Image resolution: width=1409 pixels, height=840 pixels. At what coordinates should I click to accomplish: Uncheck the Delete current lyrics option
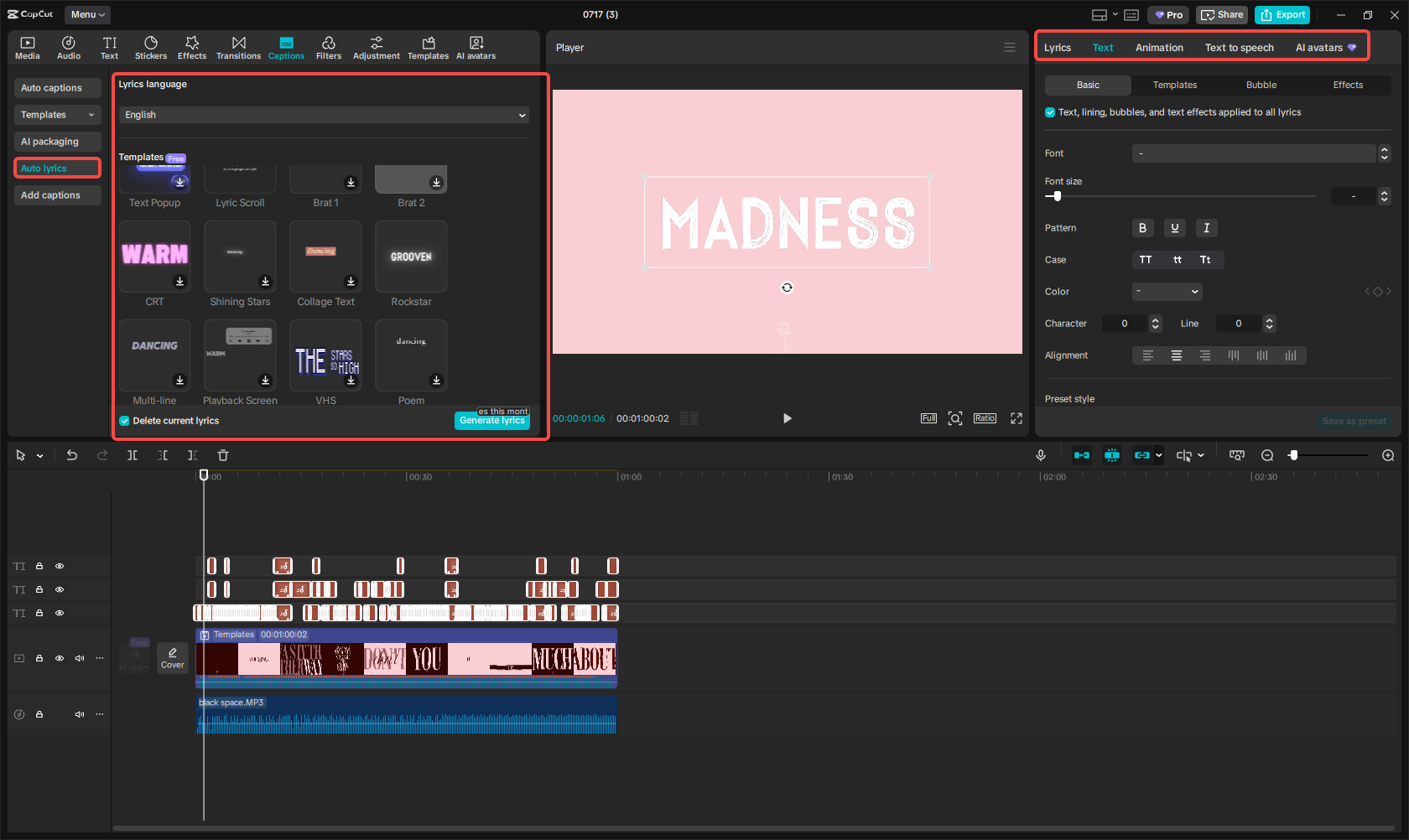[124, 420]
